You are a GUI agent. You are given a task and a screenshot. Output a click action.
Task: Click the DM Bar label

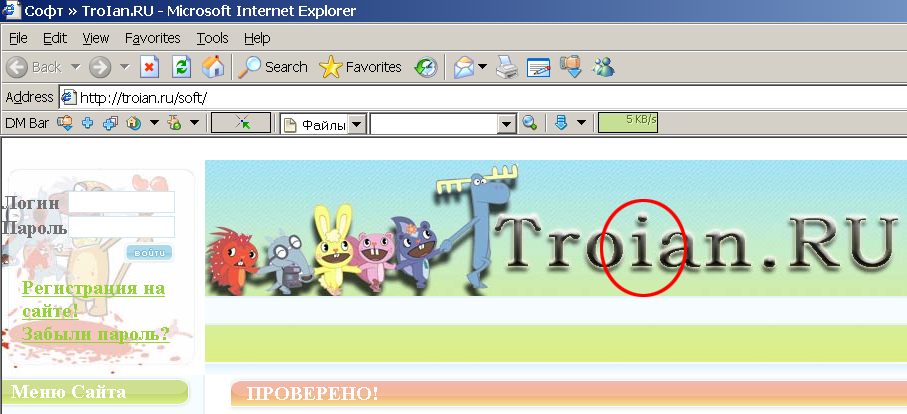27,123
